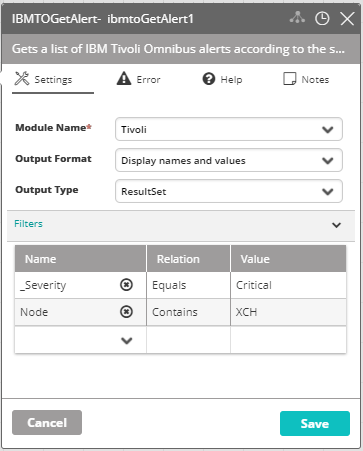Viewport: 363px width, 451px height.
Task: Switch to the Notes tab
Action: 306,79
